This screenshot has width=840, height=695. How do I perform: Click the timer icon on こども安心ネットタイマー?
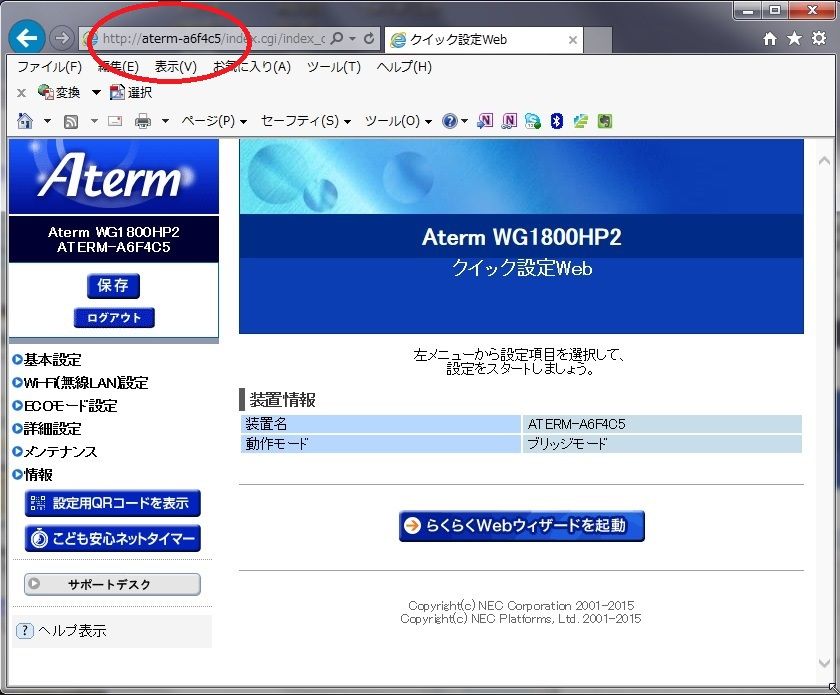39,538
